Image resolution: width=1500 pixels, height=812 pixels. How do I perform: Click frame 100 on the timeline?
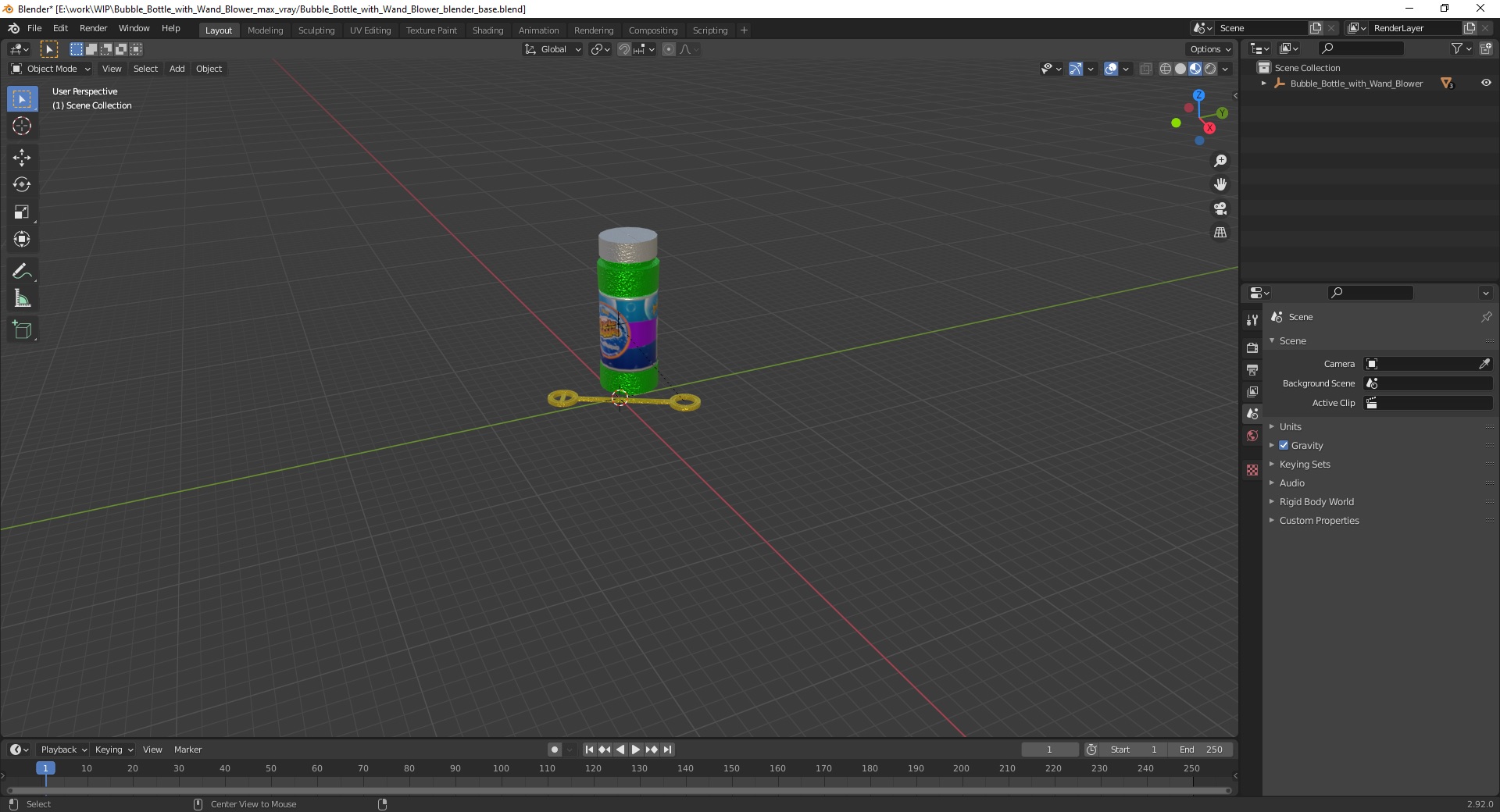pyautogui.click(x=502, y=769)
